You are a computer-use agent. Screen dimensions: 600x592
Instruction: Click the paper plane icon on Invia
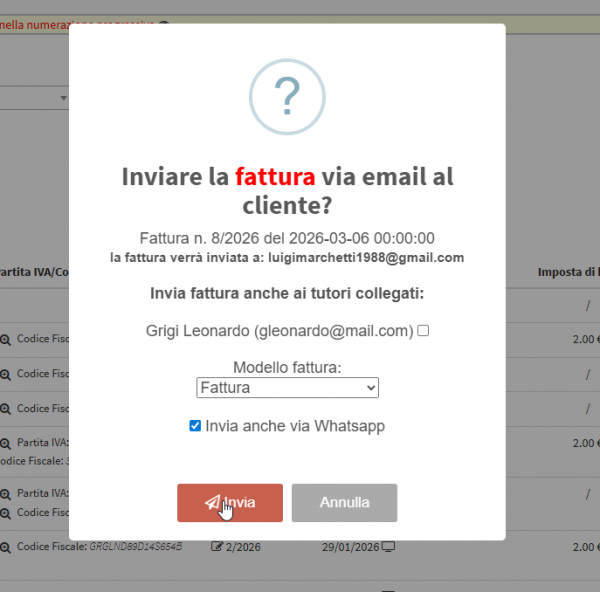pyautogui.click(x=212, y=503)
